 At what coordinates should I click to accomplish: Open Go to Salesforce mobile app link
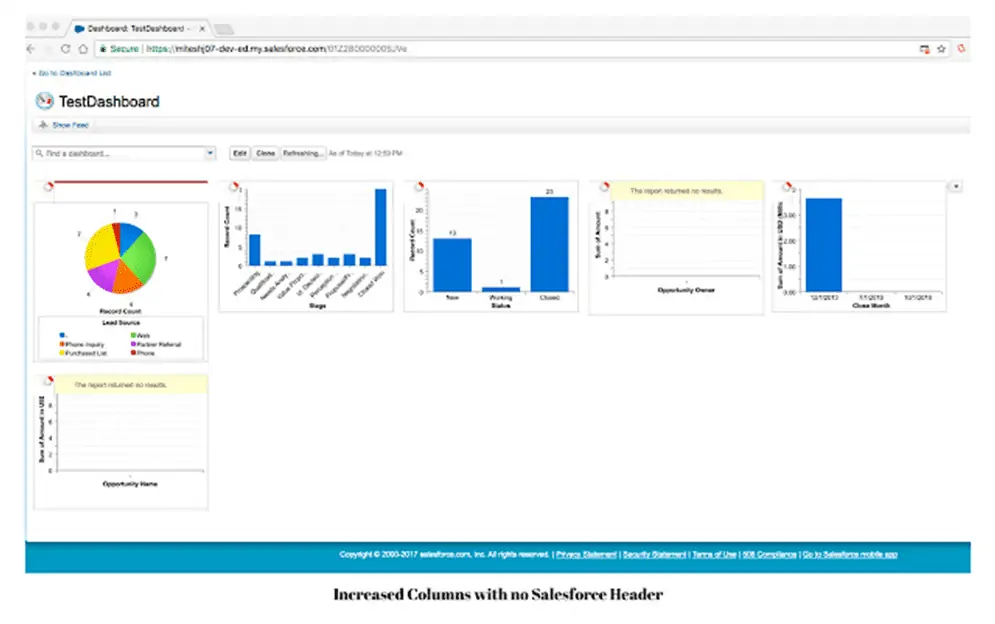pyautogui.click(x=850, y=554)
